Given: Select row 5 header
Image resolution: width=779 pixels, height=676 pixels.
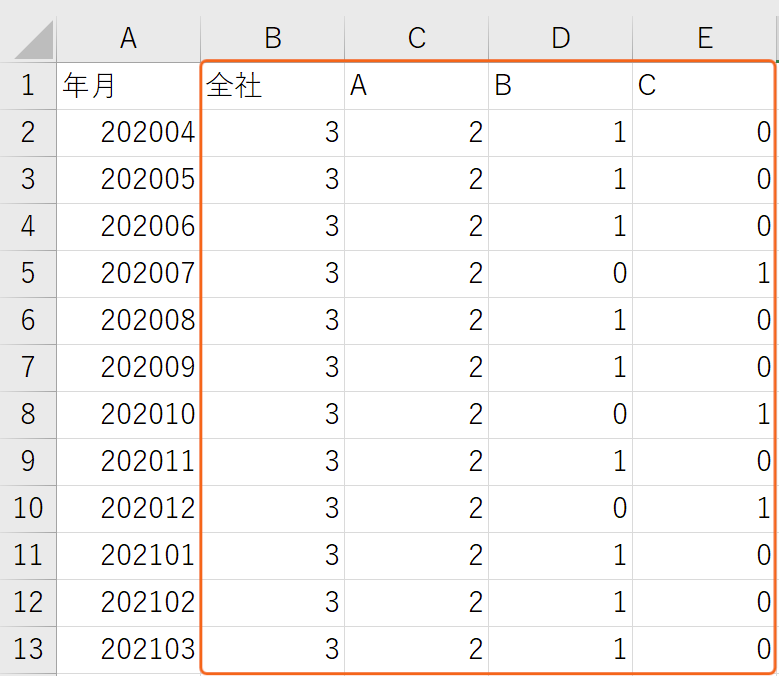Looking at the screenshot, I should point(28,274).
